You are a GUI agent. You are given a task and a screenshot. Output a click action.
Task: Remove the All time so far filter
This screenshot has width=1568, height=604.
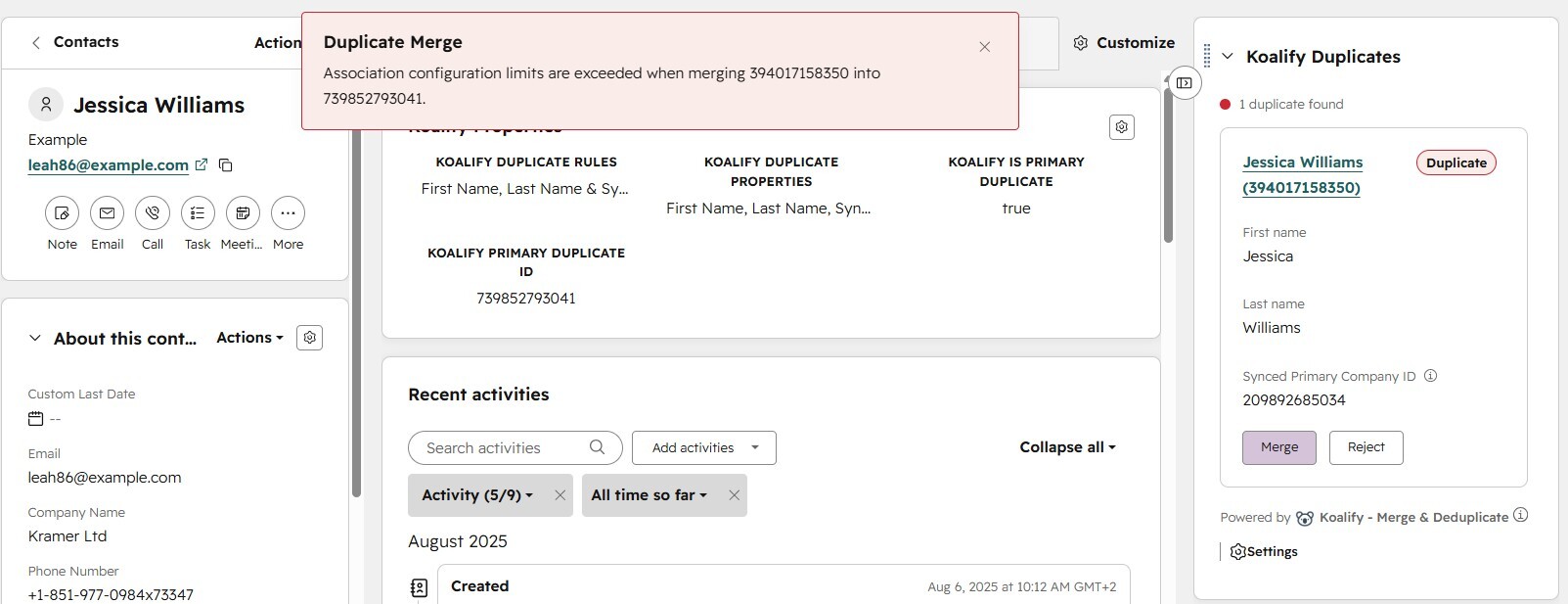[x=734, y=495]
